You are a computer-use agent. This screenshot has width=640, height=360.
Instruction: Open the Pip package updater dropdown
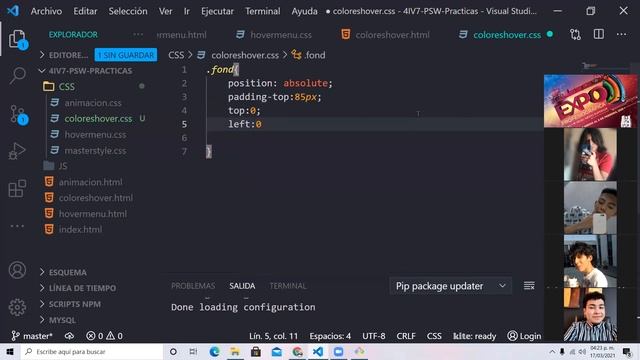point(450,286)
